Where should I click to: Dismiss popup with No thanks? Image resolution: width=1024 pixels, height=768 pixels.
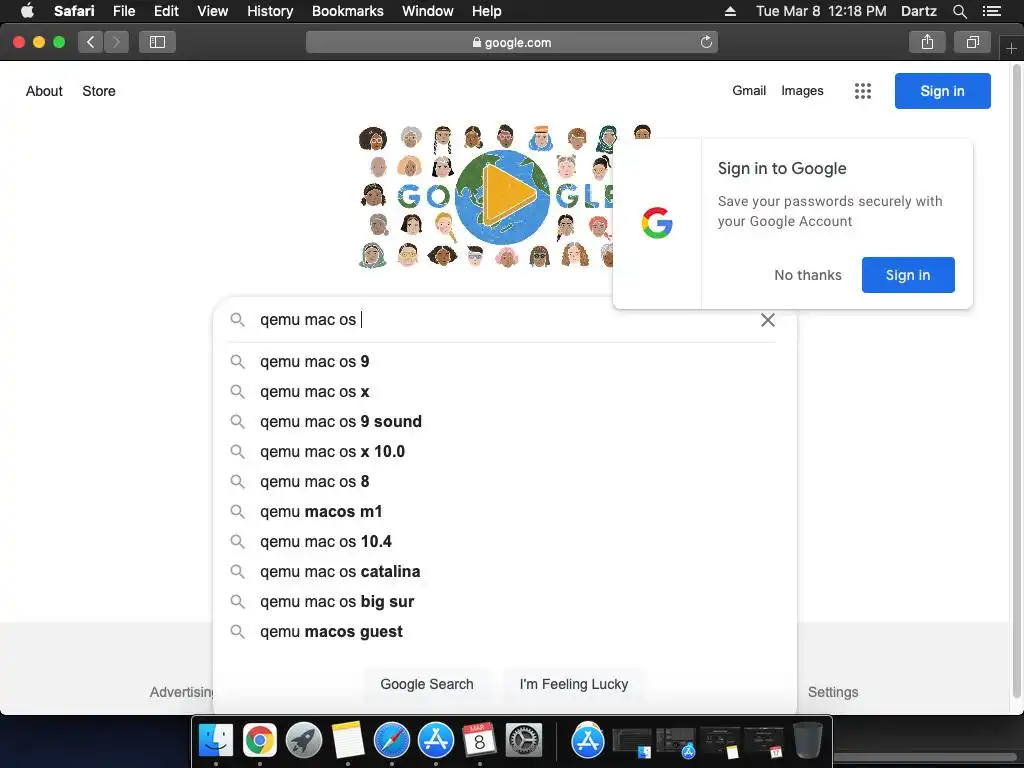tap(808, 275)
